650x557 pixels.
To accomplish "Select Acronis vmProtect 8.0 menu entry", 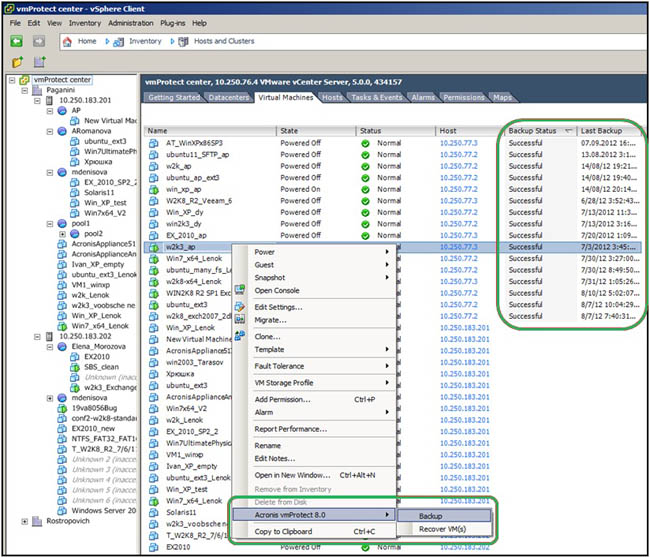I will (x=313, y=515).
